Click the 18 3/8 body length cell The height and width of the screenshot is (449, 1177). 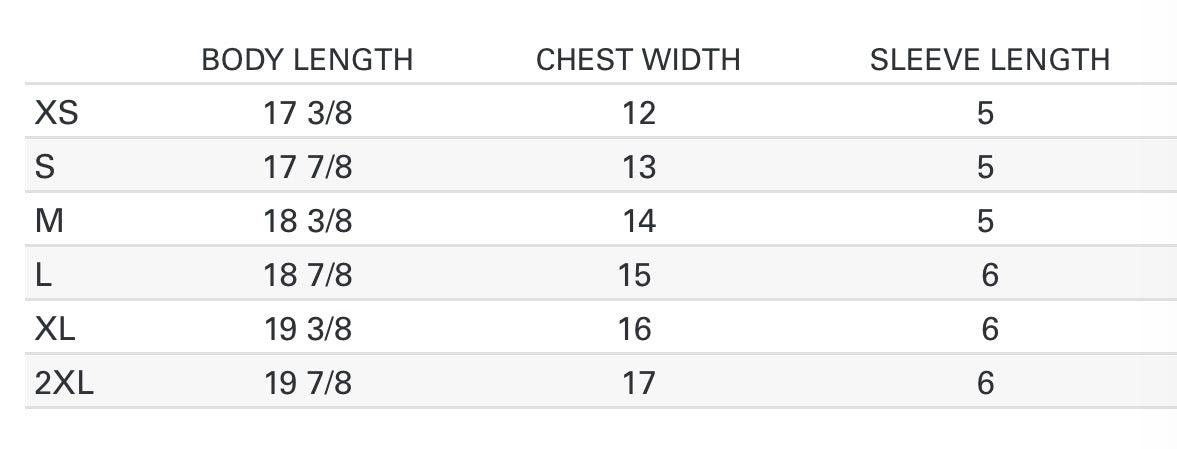(308, 221)
